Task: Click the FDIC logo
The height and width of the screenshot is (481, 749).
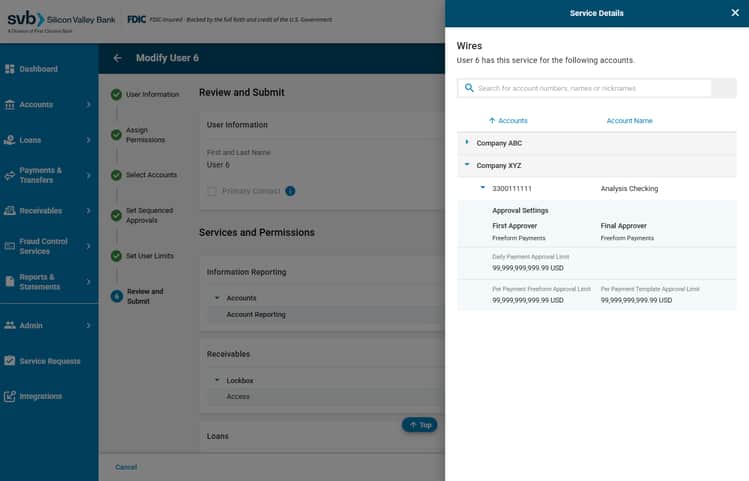Action: tap(137, 20)
